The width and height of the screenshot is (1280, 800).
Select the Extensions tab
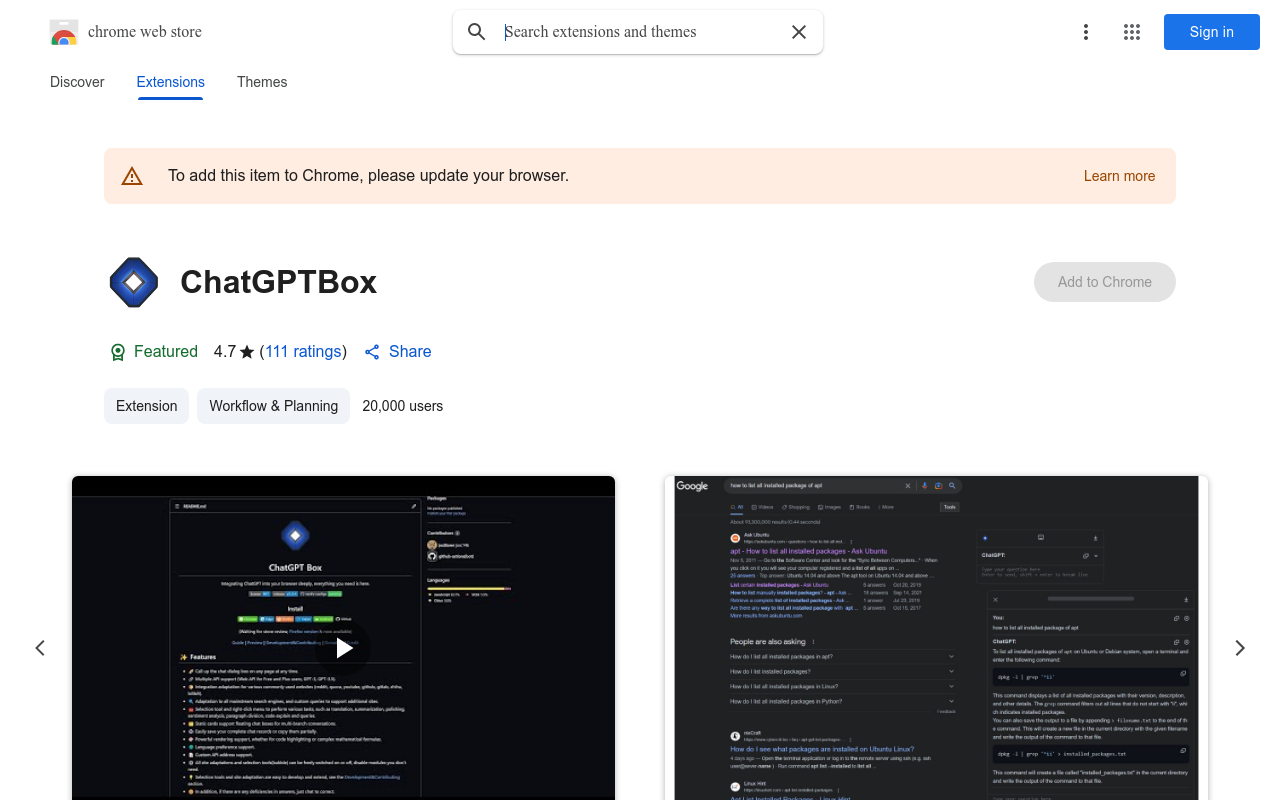click(x=171, y=82)
